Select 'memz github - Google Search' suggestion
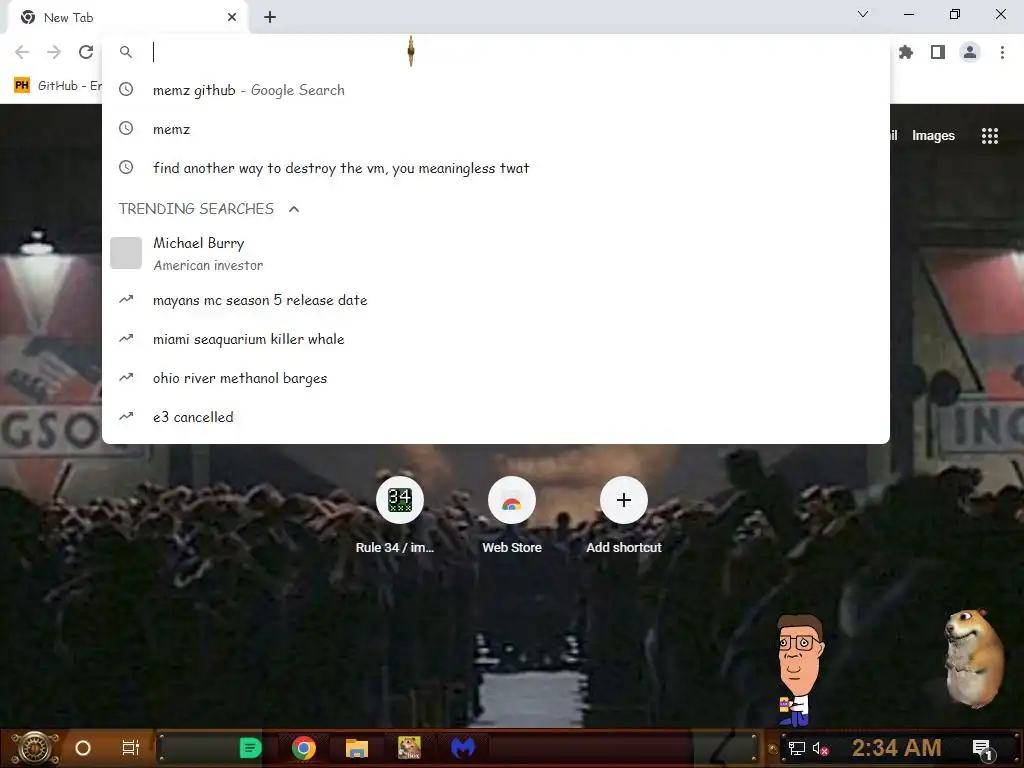 click(496, 90)
